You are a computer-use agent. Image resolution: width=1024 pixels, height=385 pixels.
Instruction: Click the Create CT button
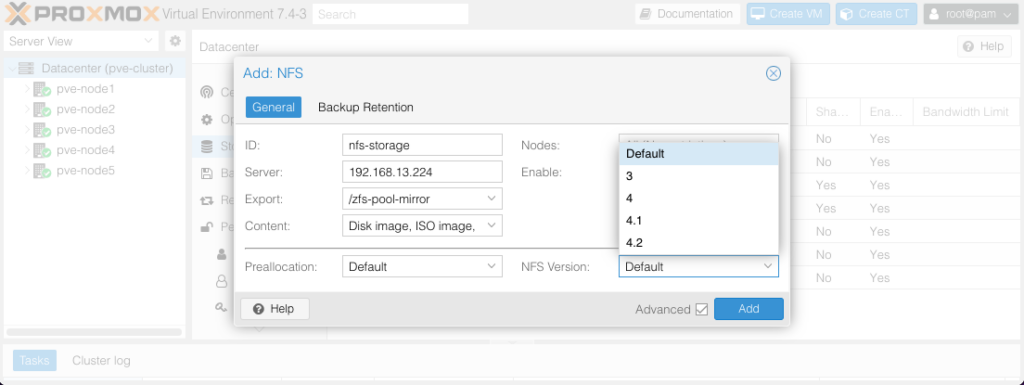coord(876,14)
